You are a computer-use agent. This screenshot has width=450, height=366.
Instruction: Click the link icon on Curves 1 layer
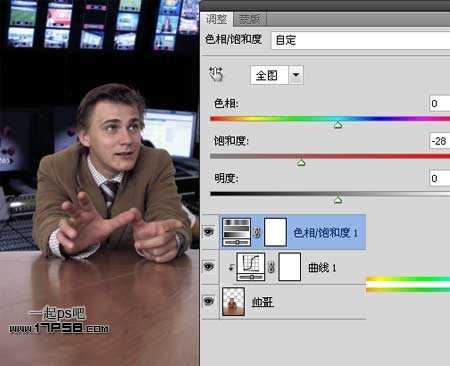click(x=272, y=267)
